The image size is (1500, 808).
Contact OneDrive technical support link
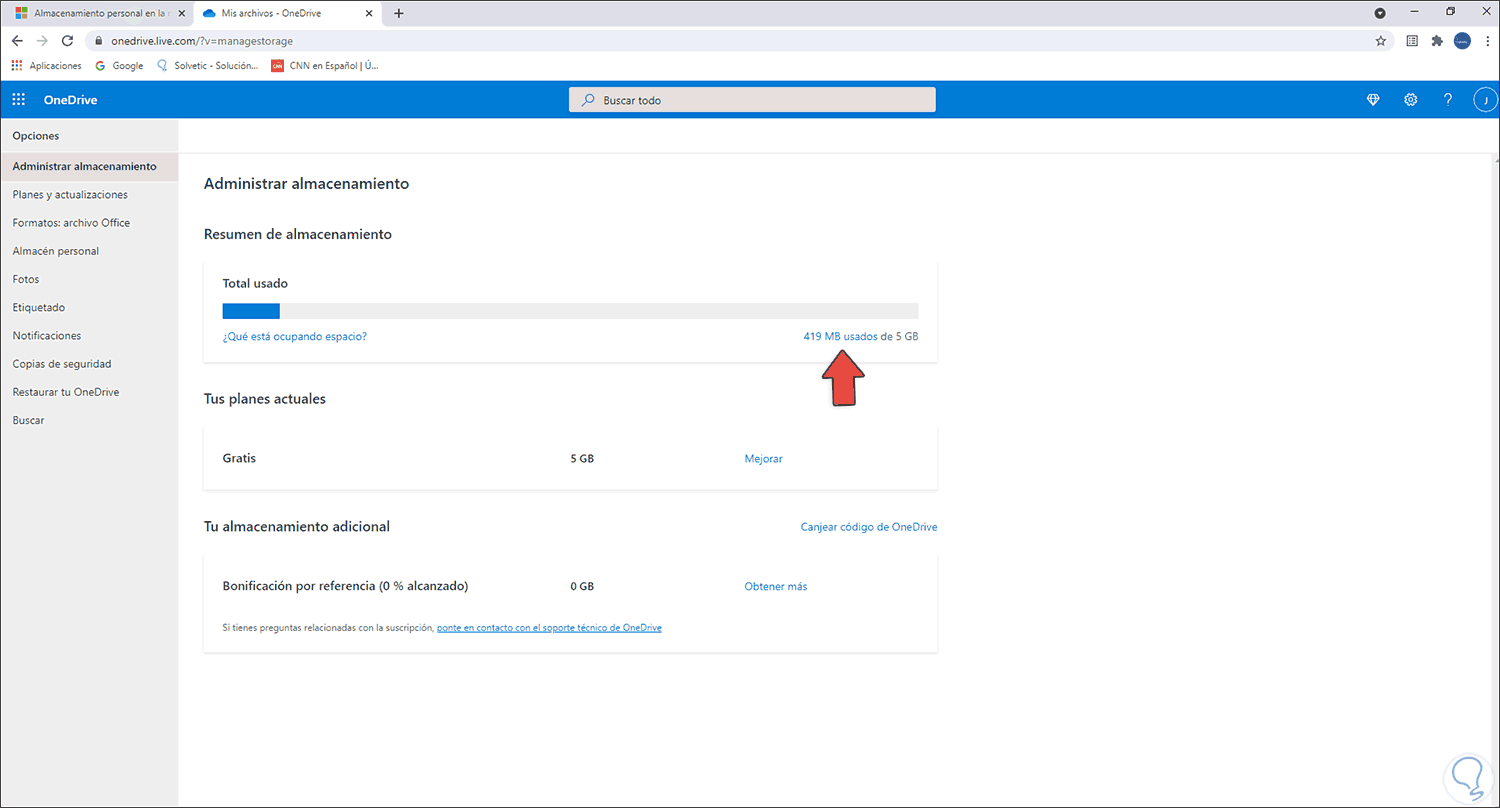click(549, 628)
